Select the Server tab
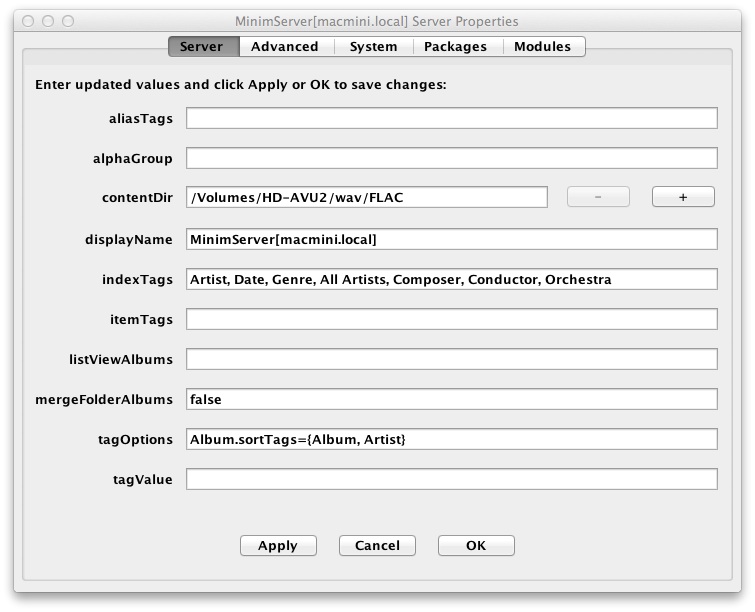The image size is (755, 612). [201, 47]
